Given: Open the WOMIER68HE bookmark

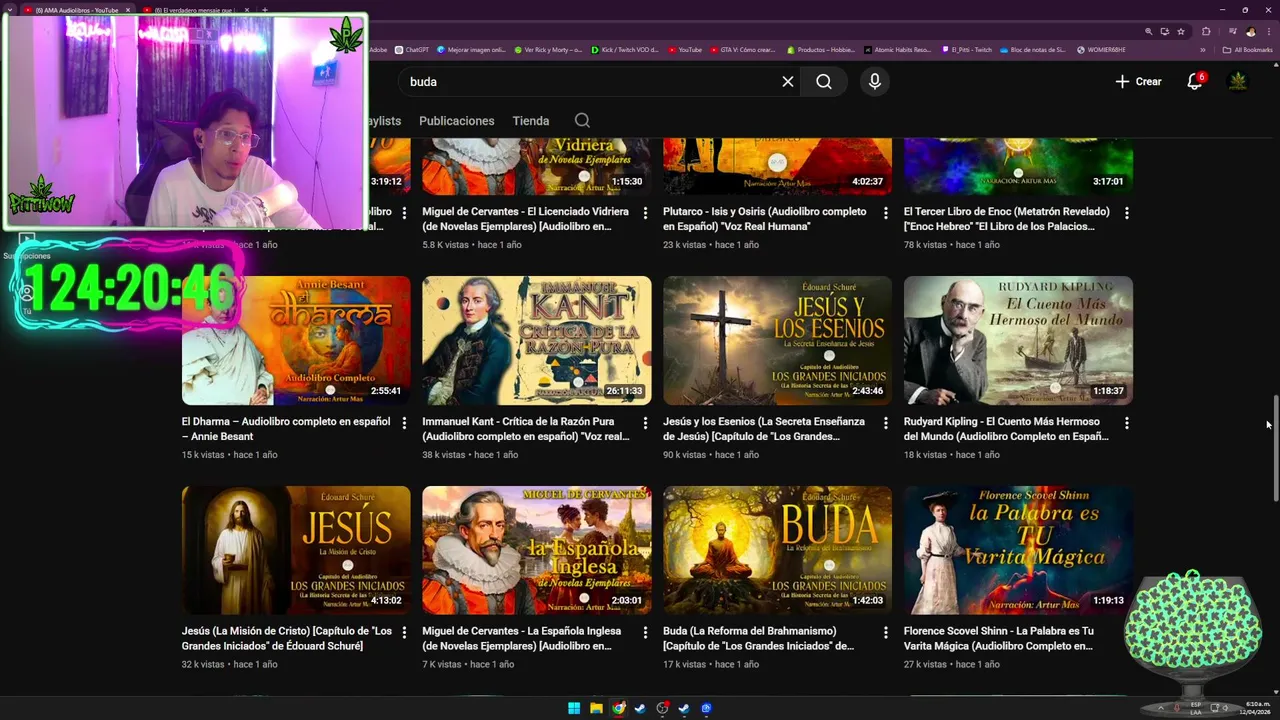Looking at the screenshot, I should [1101, 50].
